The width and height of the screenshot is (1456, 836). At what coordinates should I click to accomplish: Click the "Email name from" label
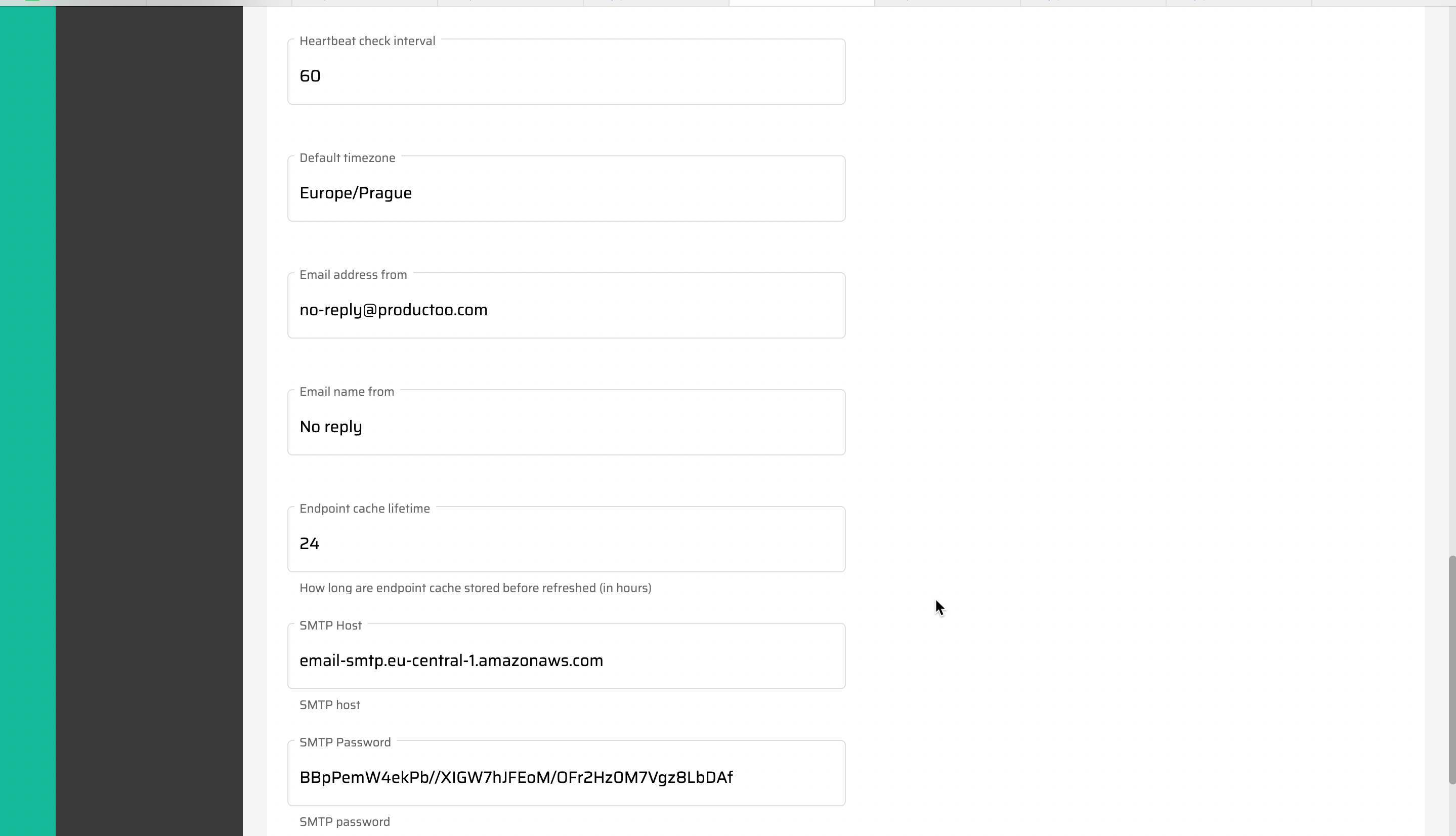tap(347, 392)
